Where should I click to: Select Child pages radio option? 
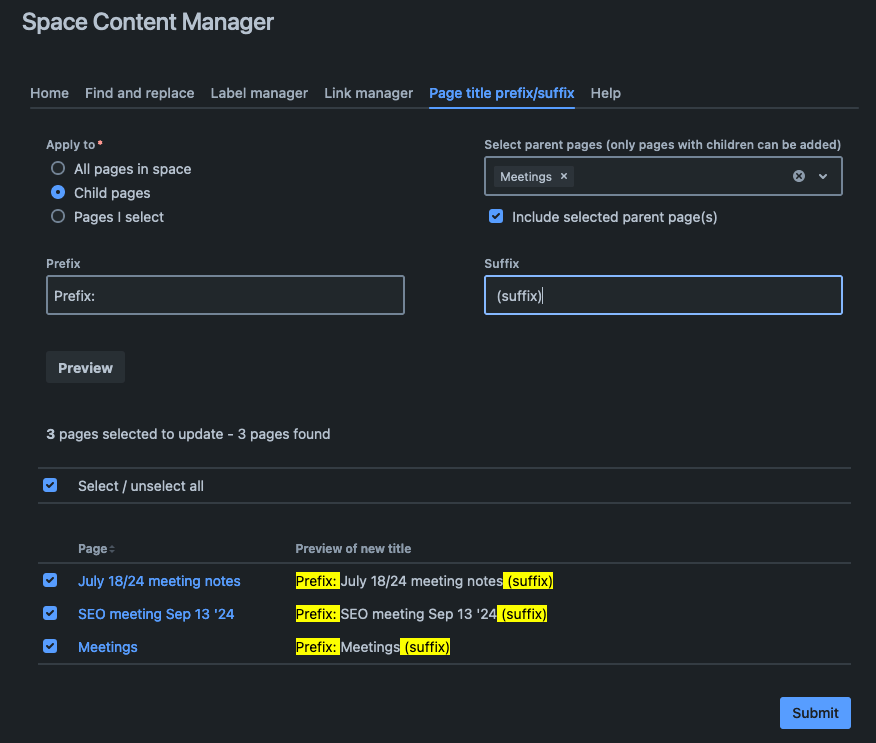58,192
